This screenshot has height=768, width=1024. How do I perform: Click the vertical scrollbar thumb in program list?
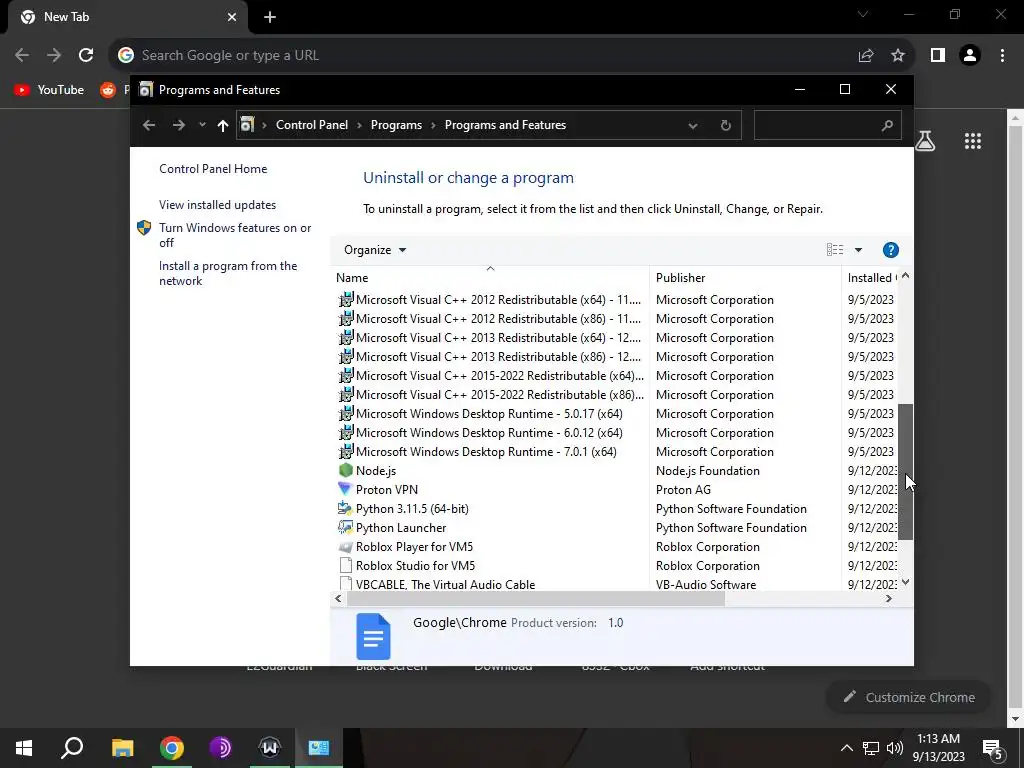click(905, 472)
